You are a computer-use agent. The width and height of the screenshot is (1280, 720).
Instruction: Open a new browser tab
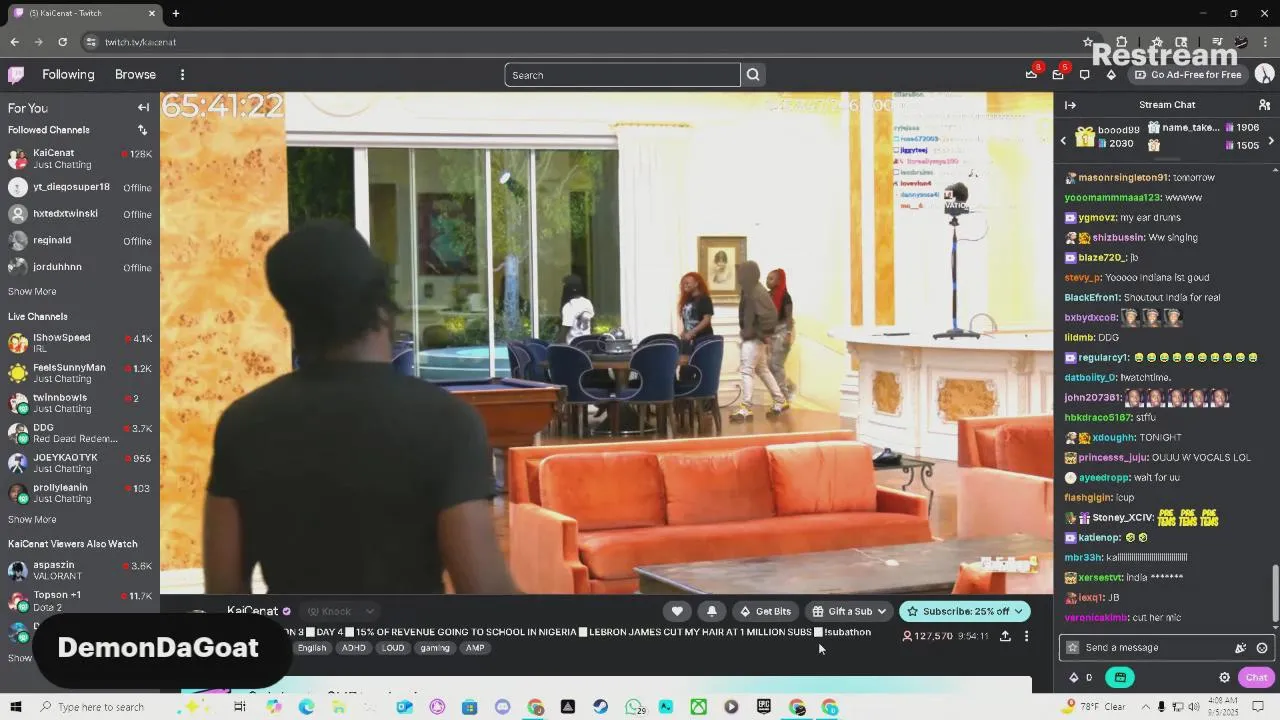(x=176, y=13)
